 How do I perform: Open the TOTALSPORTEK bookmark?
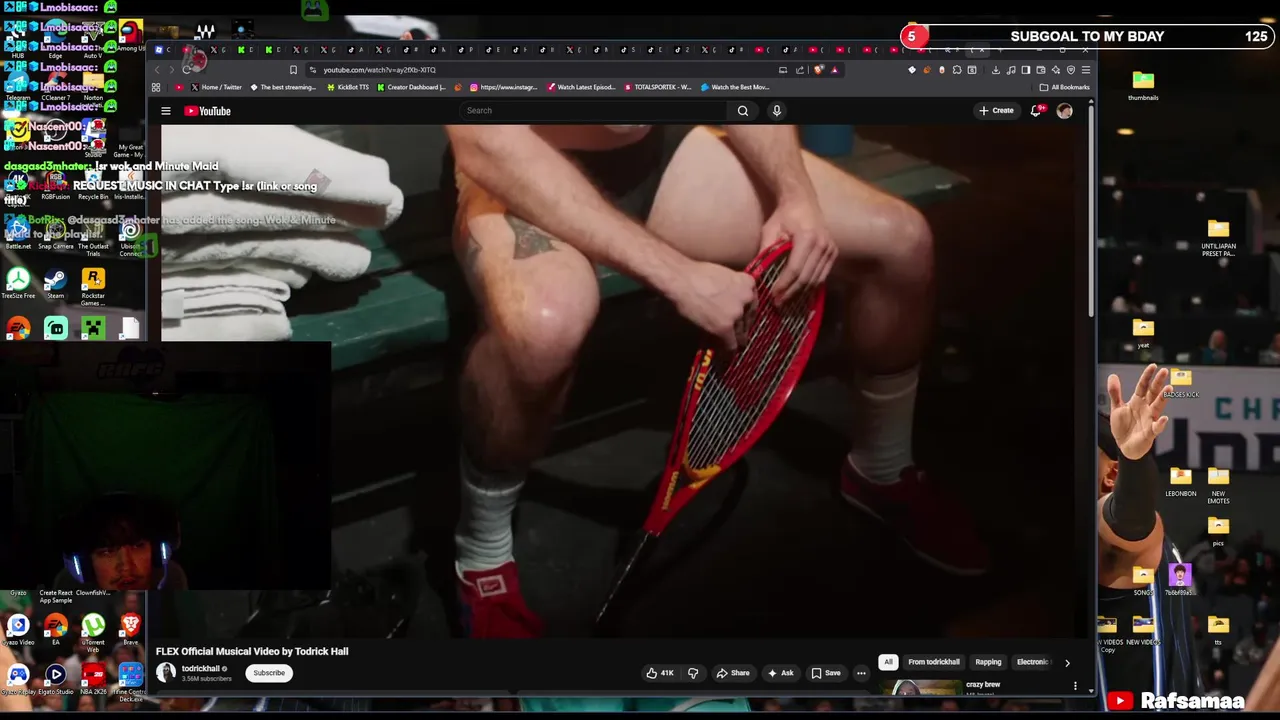pos(657,87)
